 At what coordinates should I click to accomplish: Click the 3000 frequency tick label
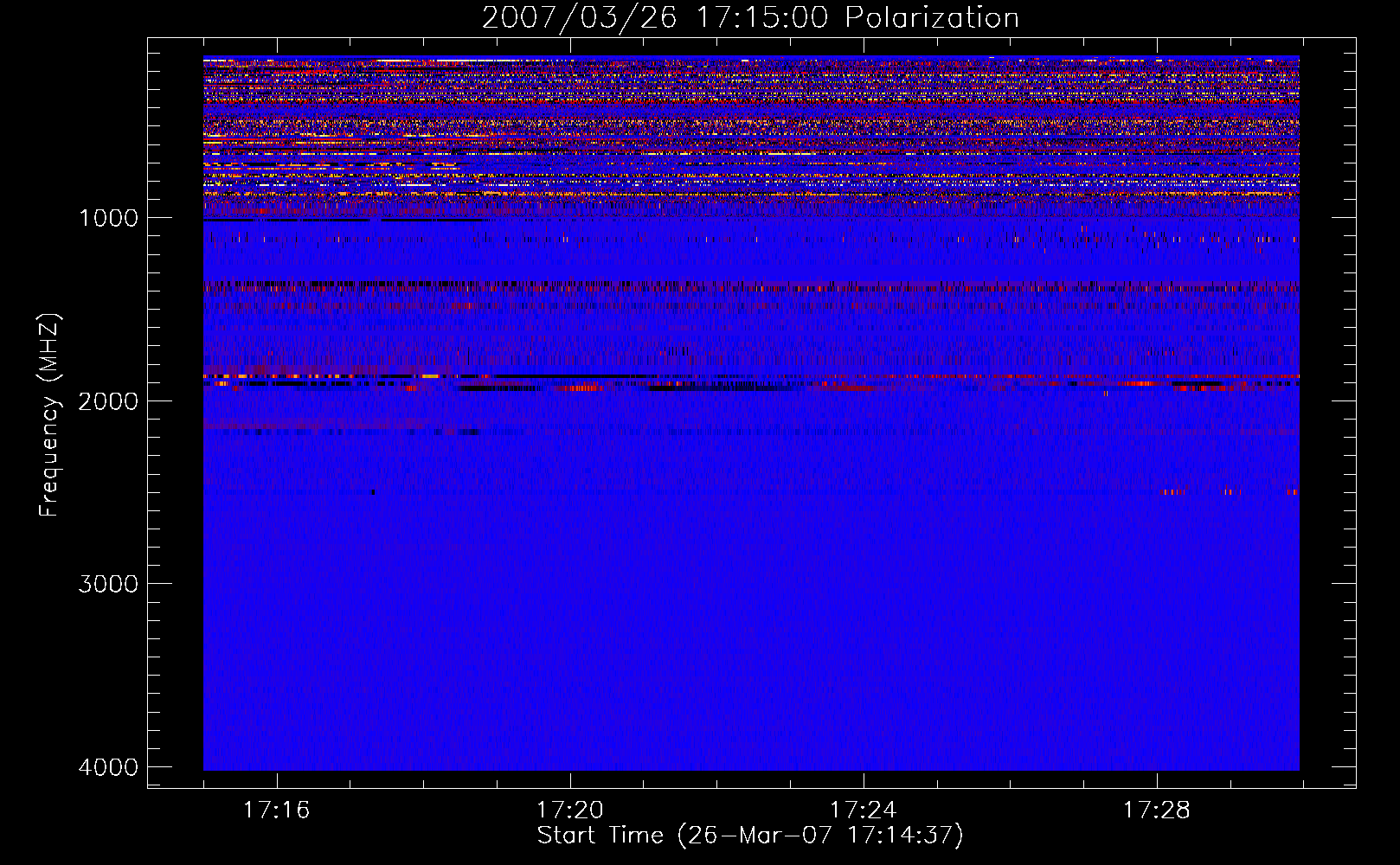108,584
